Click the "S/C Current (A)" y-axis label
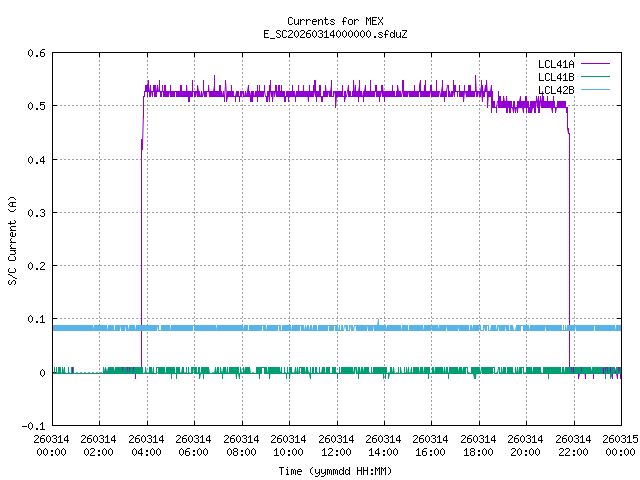 point(12,239)
